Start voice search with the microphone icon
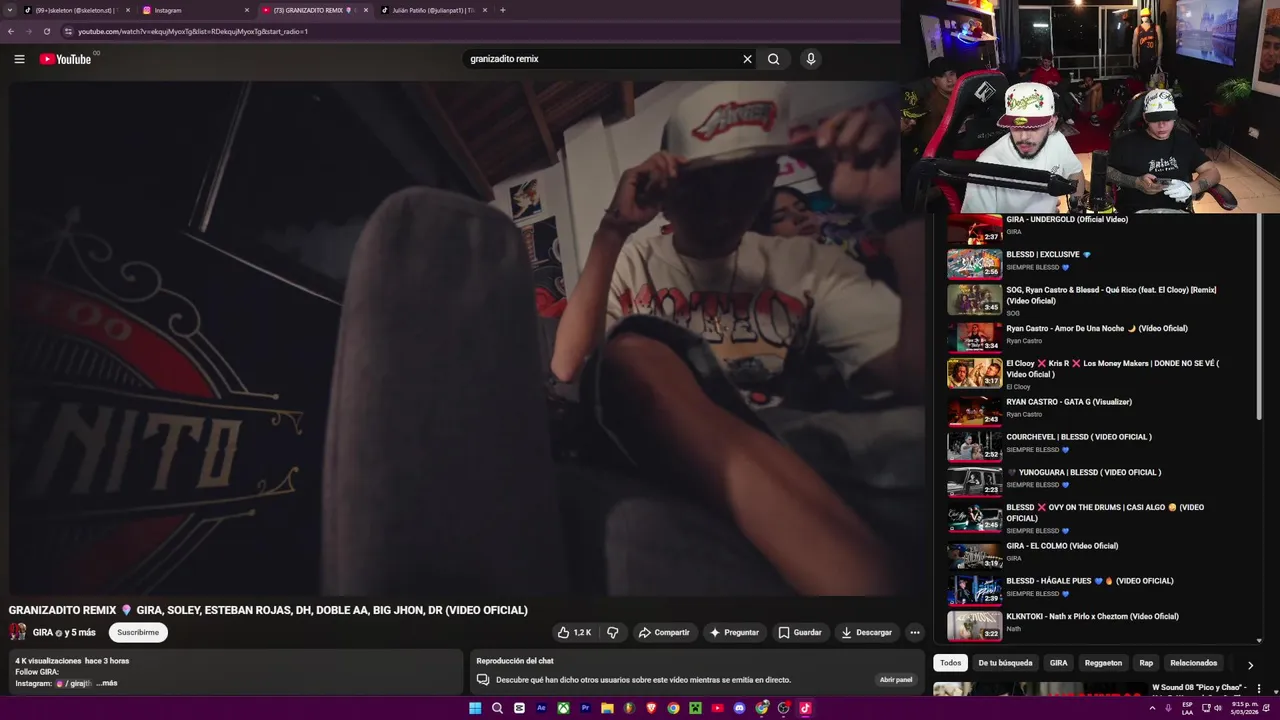This screenshot has height=720, width=1280. coord(811,59)
